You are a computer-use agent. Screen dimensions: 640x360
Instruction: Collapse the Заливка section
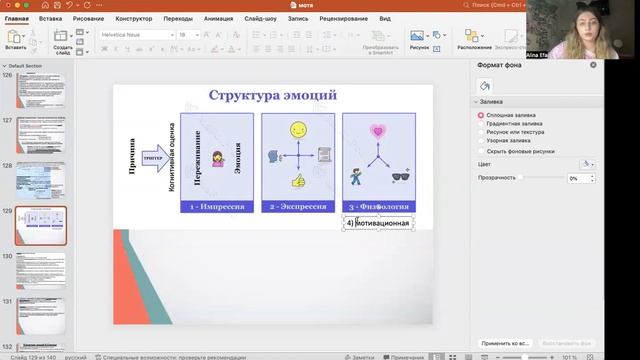click(476, 102)
